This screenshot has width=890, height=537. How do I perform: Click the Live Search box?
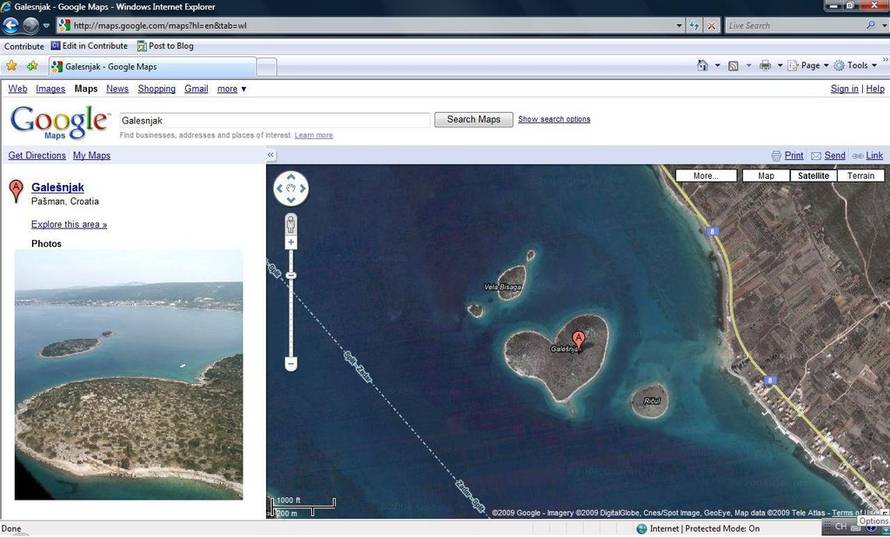(794, 26)
